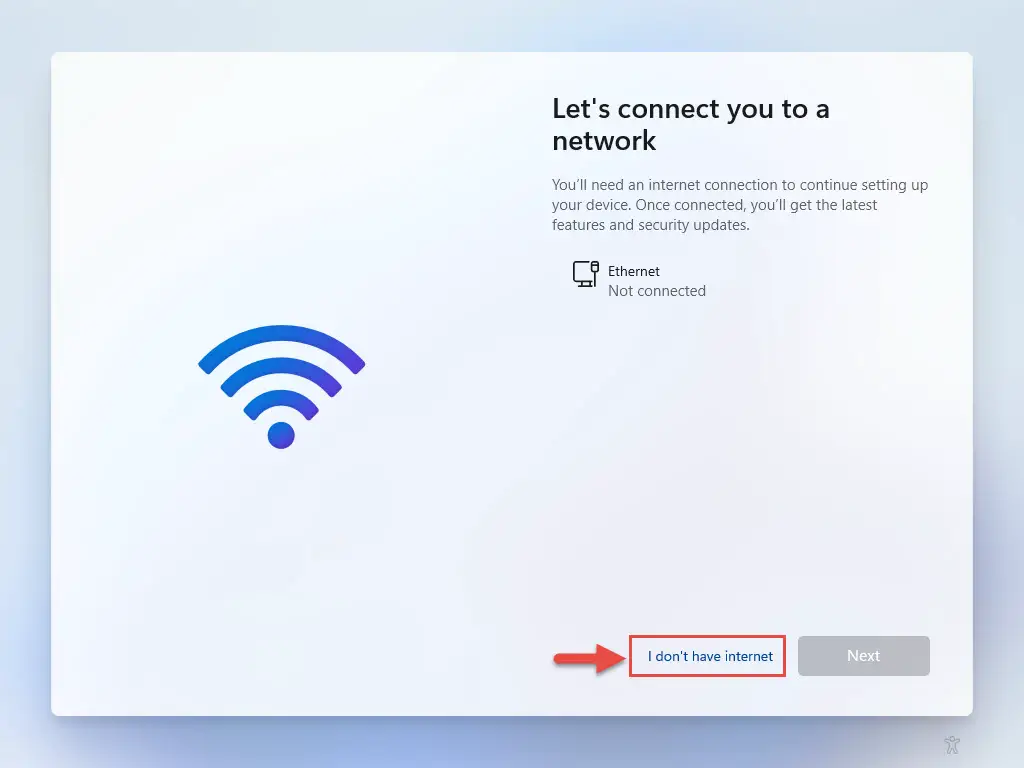Select the Ethernet computer icon
This screenshot has height=768, width=1024.
[x=586, y=274]
